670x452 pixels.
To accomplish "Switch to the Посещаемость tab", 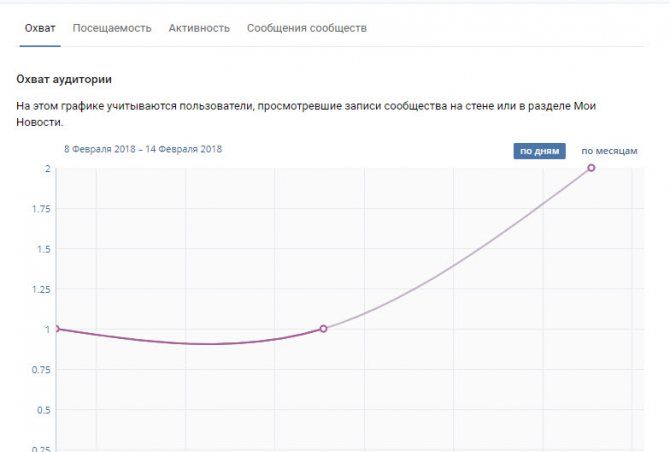I will click(x=112, y=28).
